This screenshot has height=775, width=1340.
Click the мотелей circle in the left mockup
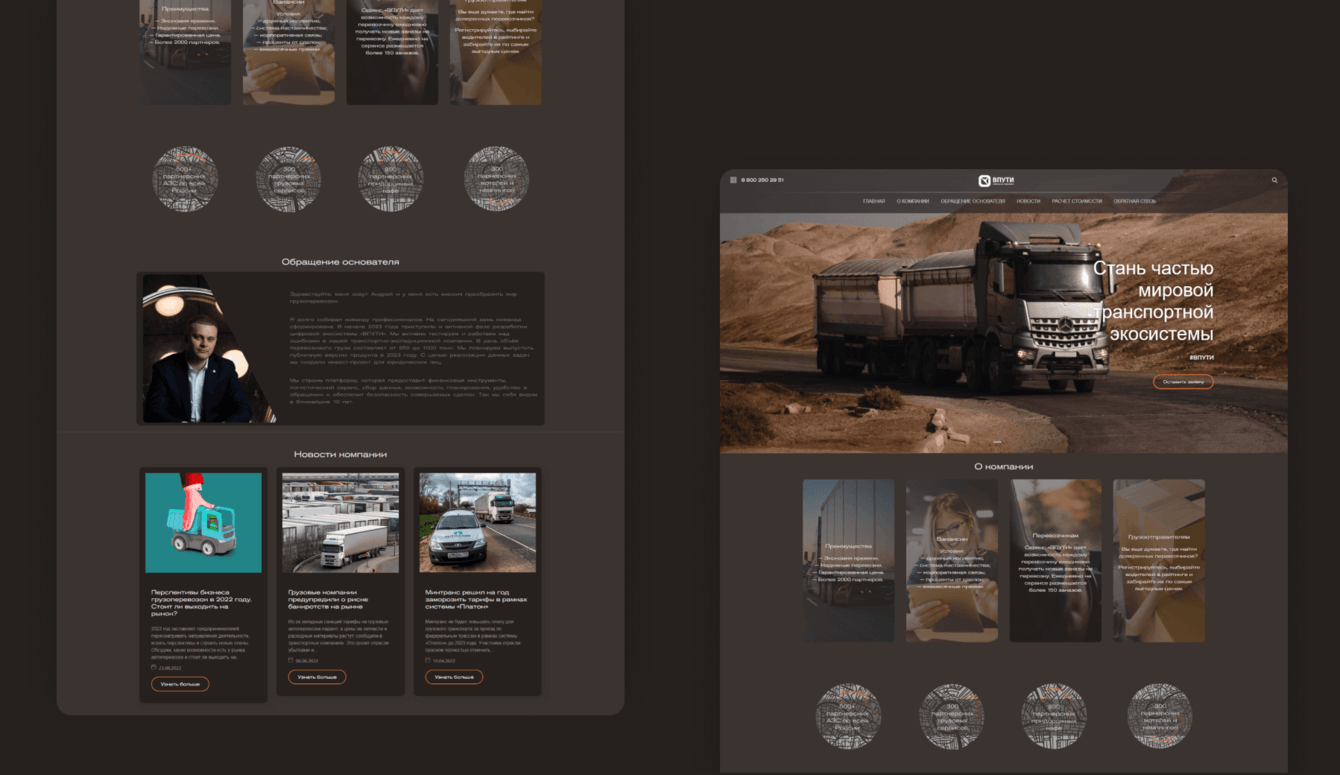pos(497,179)
